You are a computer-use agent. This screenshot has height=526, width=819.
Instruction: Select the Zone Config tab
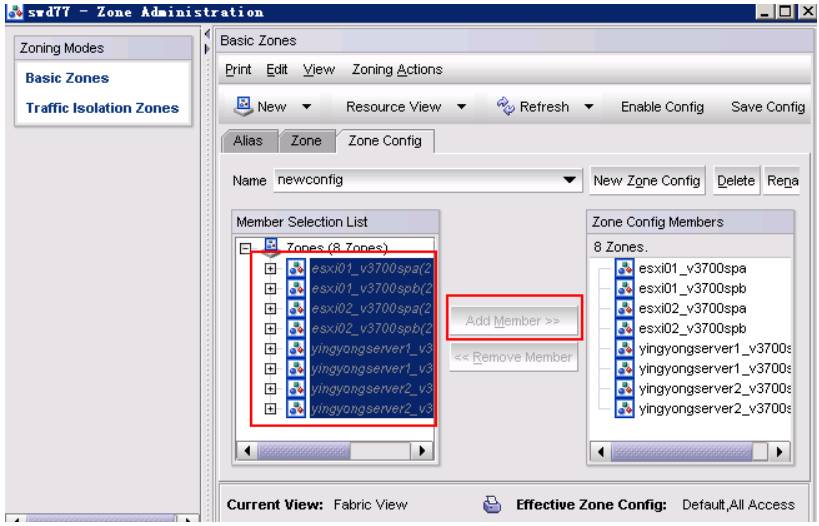(385, 141)
